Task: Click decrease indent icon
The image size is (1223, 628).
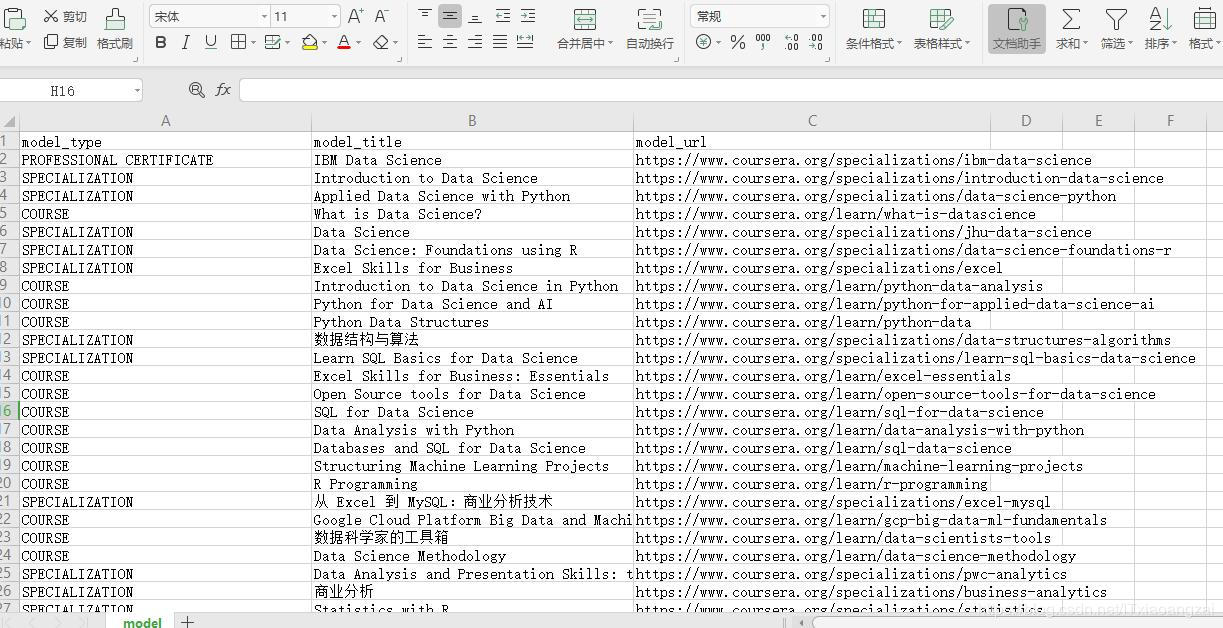Action: point(502,15)
